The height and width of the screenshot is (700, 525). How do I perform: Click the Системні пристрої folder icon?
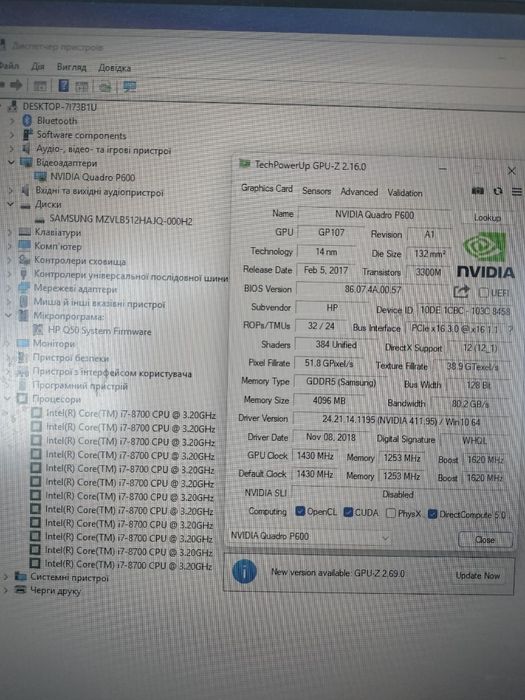pos(20,576)
